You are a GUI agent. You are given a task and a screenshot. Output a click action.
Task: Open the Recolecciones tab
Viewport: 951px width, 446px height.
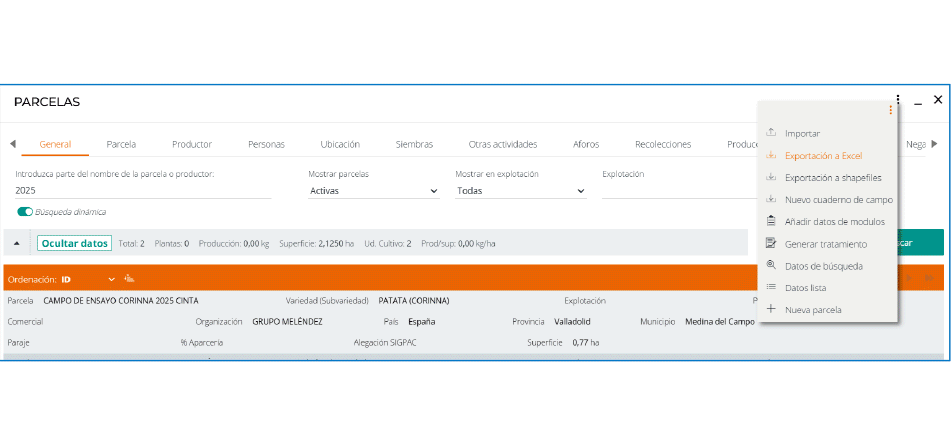coord(663,144)
